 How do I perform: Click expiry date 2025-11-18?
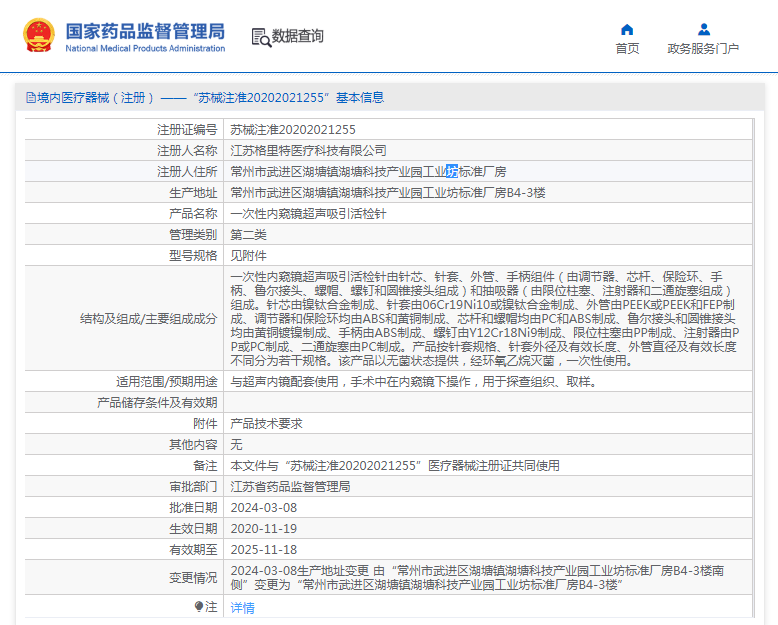(x=263, y=550)
